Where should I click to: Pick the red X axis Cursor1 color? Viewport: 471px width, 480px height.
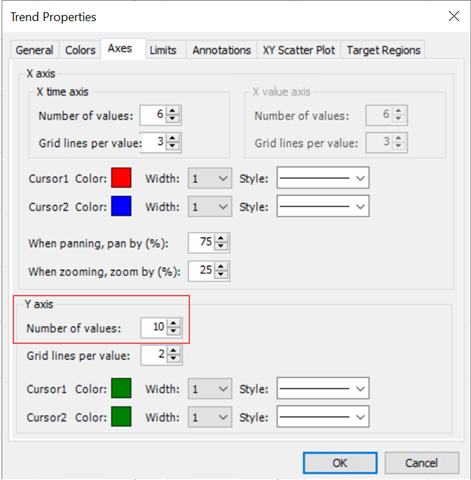(x=121, y=178)
